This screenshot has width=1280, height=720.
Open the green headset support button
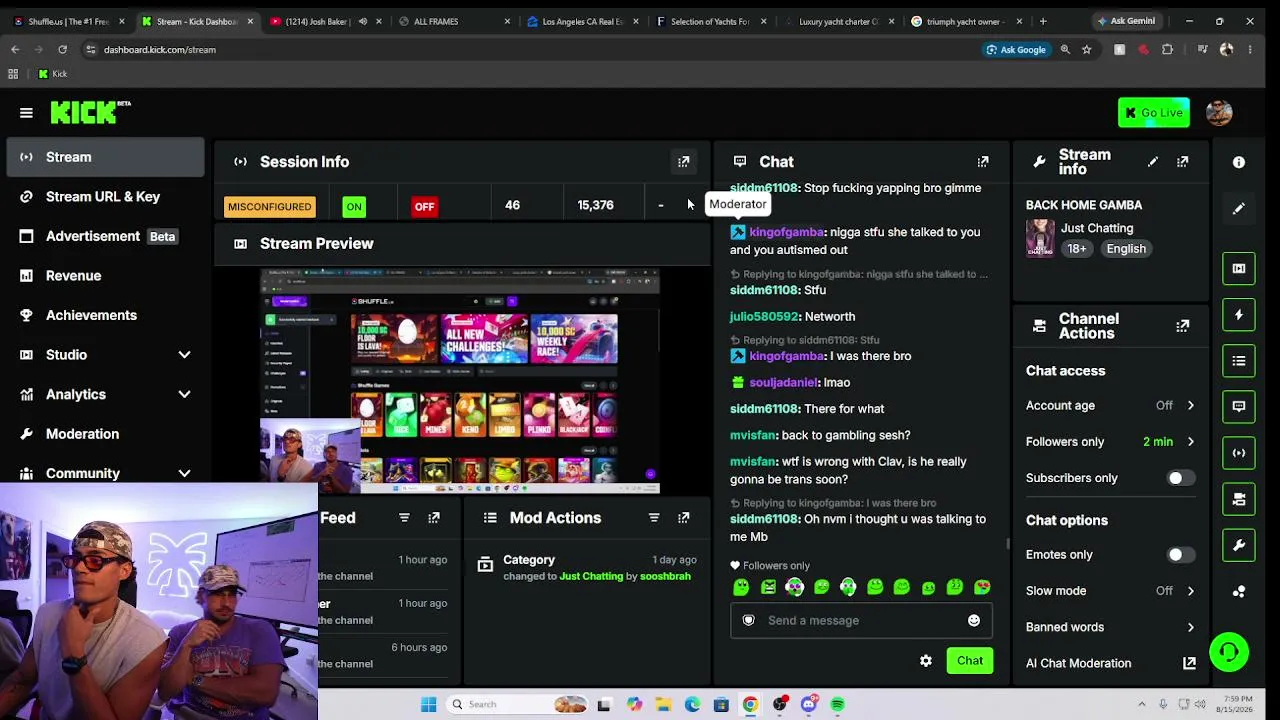[x=1229, y=653]
